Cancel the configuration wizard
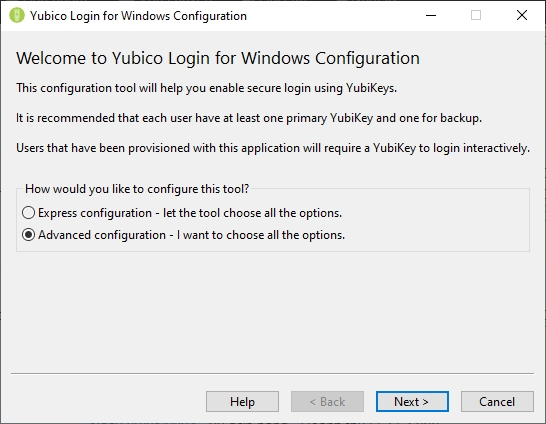 click(x=497, y=402)
